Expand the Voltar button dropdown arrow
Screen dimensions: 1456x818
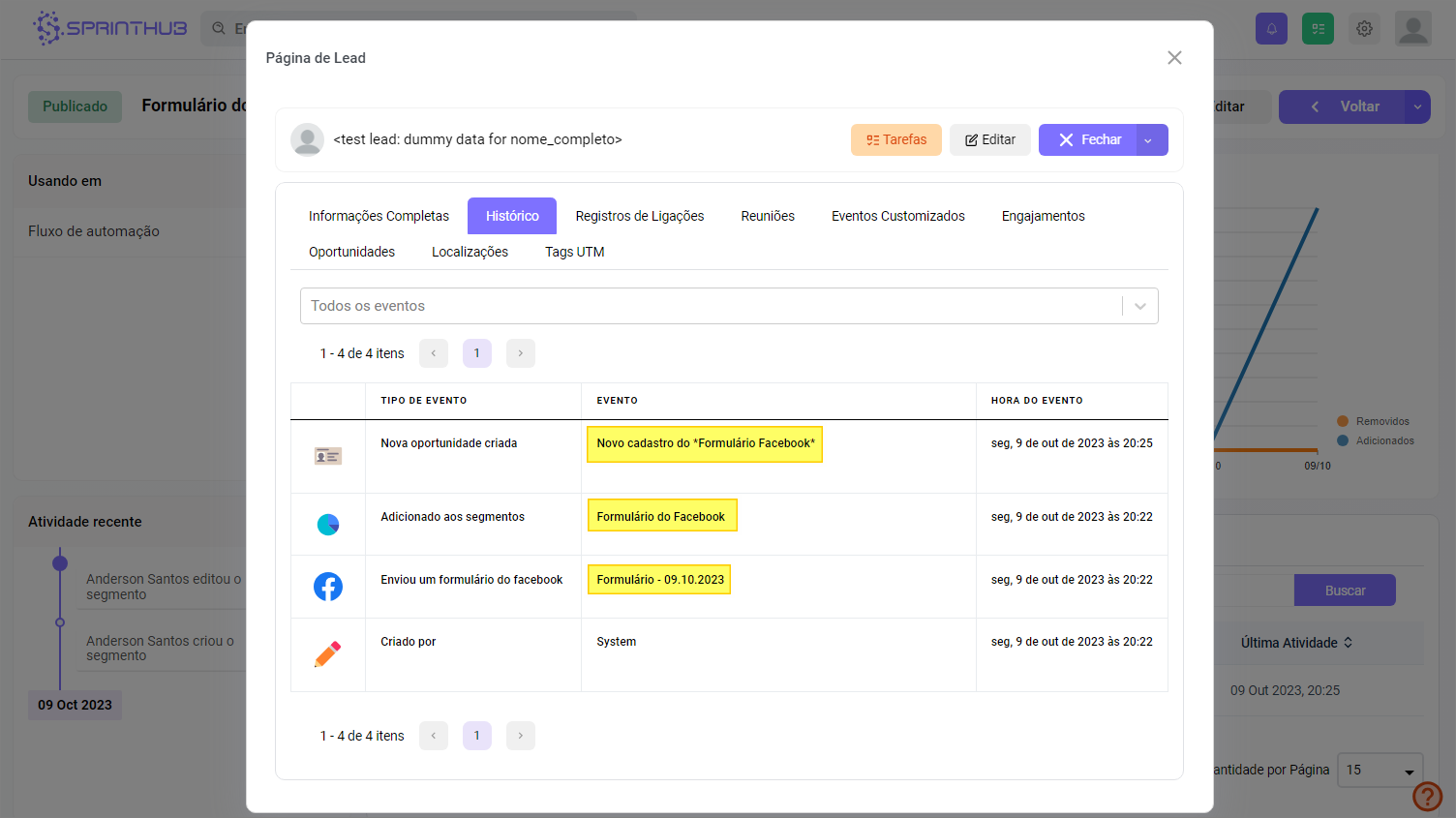pos(1417,106)
